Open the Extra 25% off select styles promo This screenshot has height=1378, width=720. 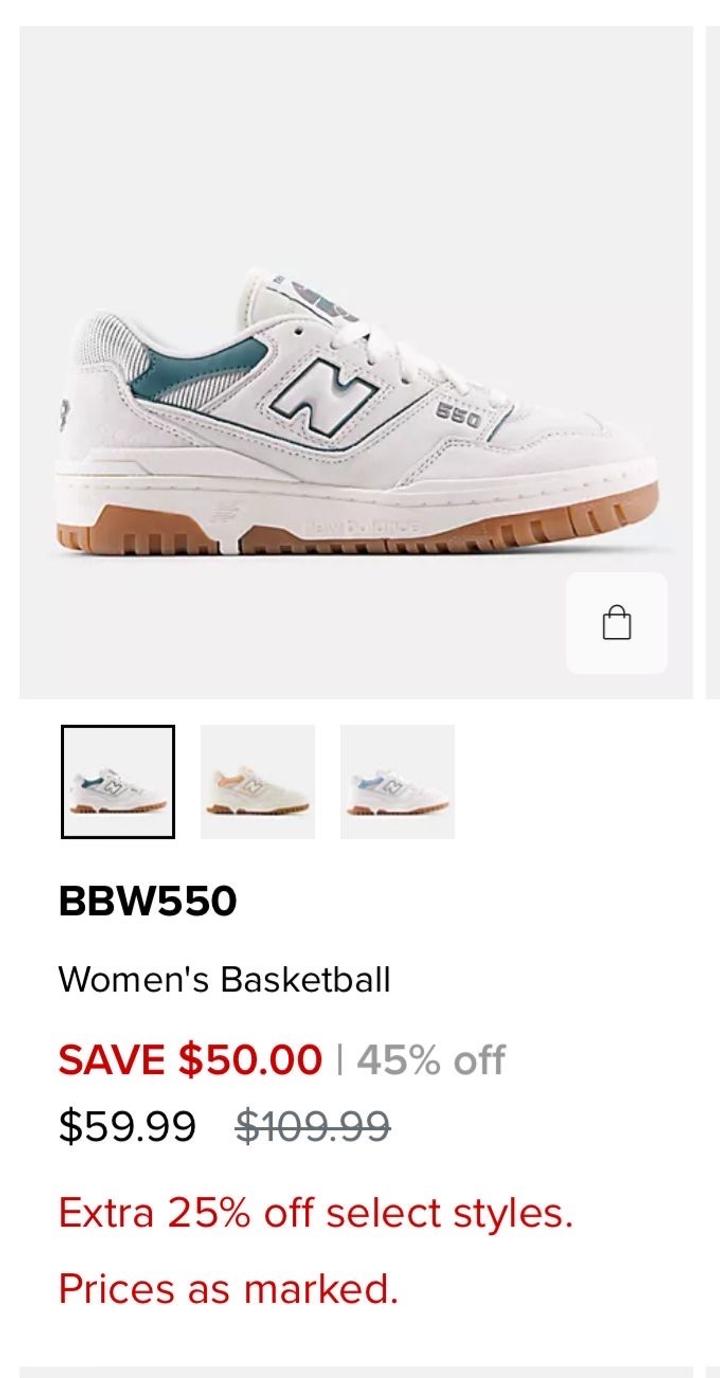315,1214
